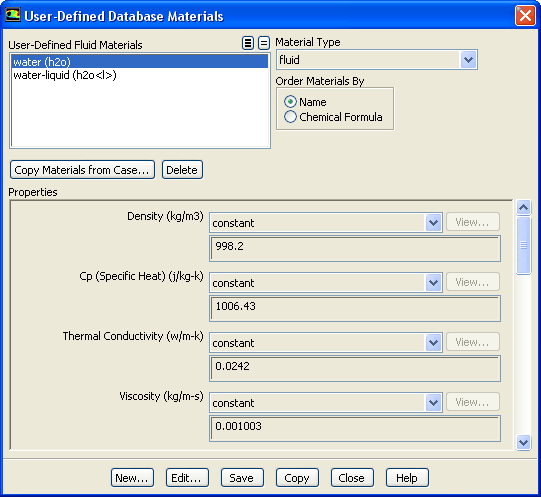
Task: Click the properties scrollbar down arrow
Action: [x=523, y=442]
